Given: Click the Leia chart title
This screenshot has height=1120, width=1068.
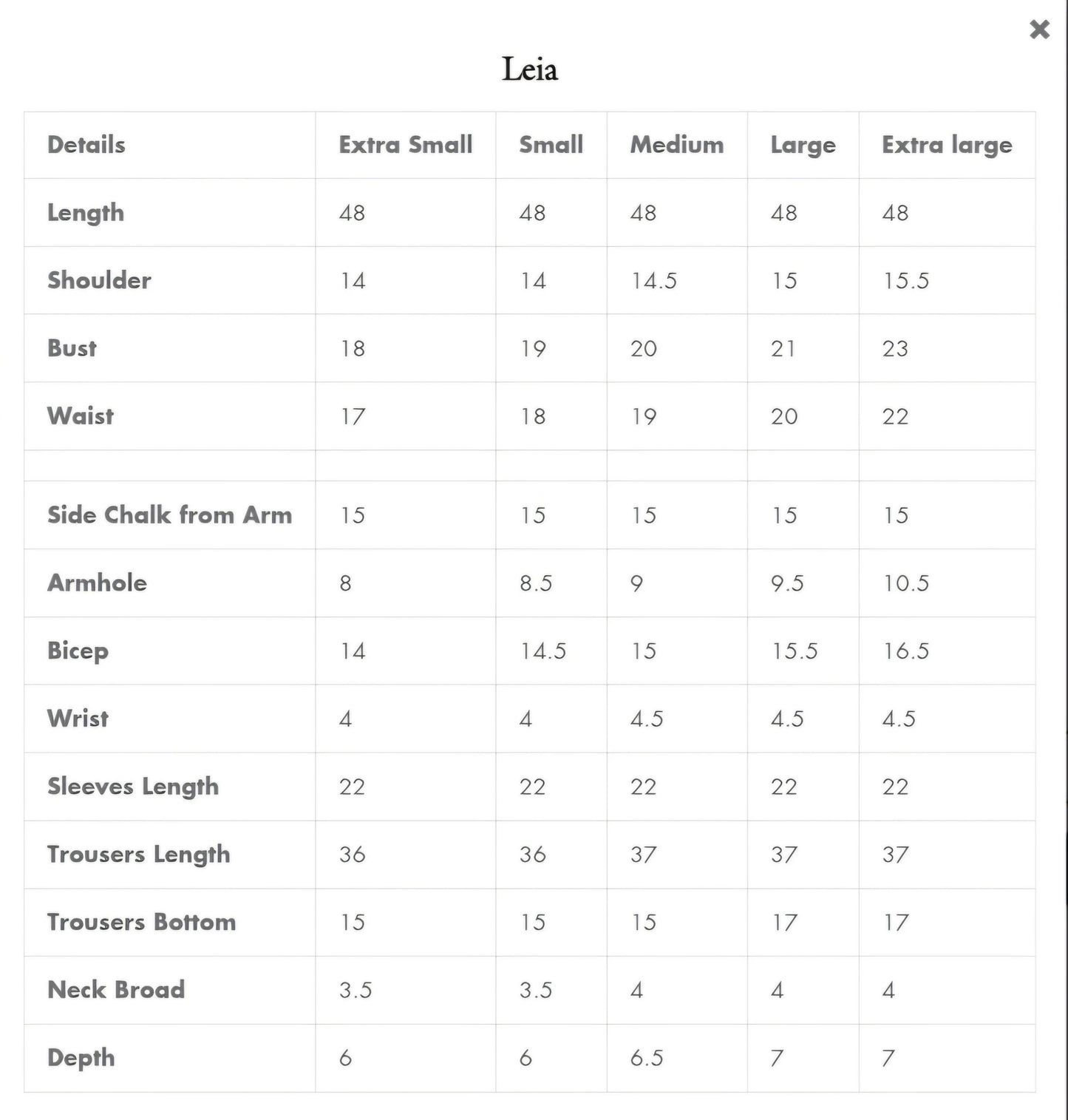Looking at the screenshot, I should [x=530, y=69].
